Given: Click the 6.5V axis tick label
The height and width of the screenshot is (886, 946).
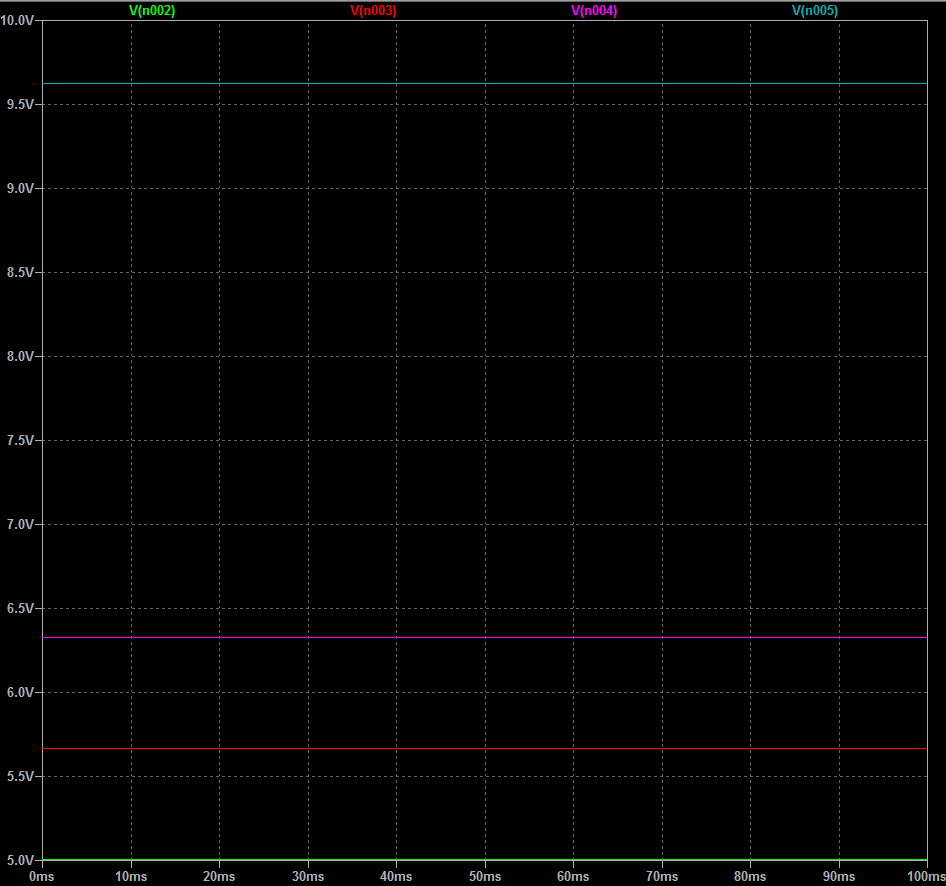Looking at the screenshot, I should pos(22,608).
